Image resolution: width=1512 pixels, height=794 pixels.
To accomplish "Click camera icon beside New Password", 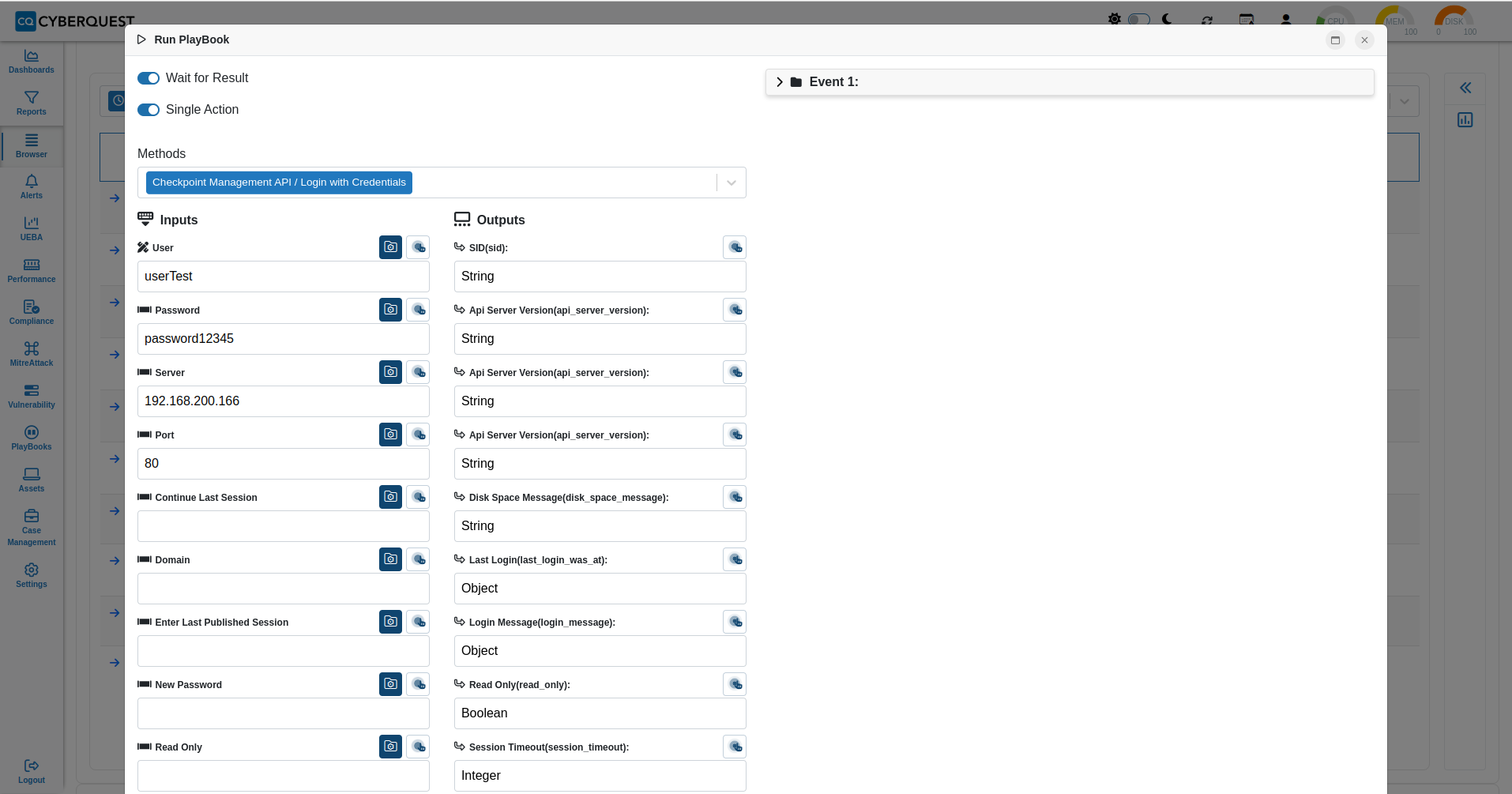I will click(x=390, y=684).
